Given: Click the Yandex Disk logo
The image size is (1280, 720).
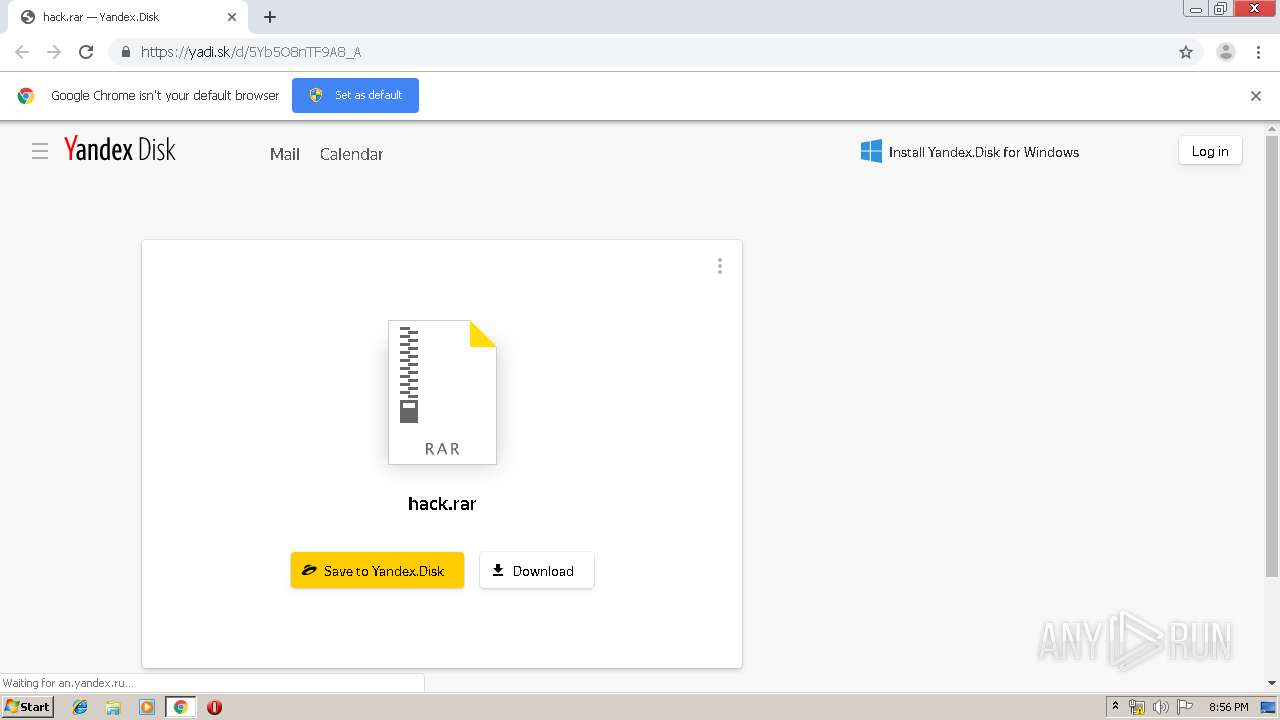Looking at the screenshot, I should tap(120, 150).
